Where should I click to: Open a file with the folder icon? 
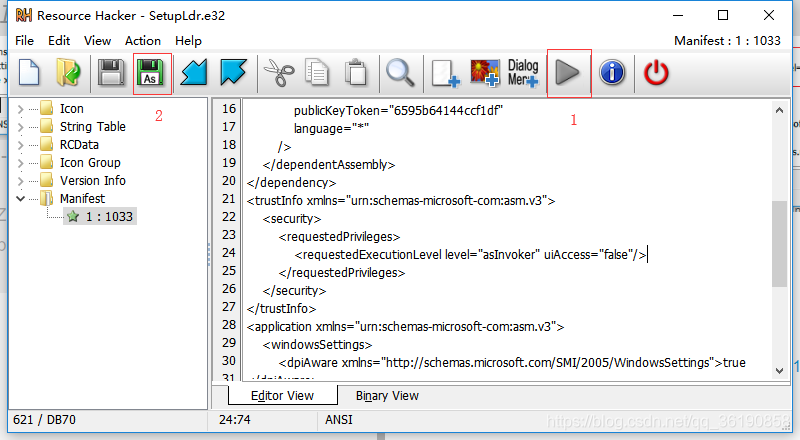point(68,72)
